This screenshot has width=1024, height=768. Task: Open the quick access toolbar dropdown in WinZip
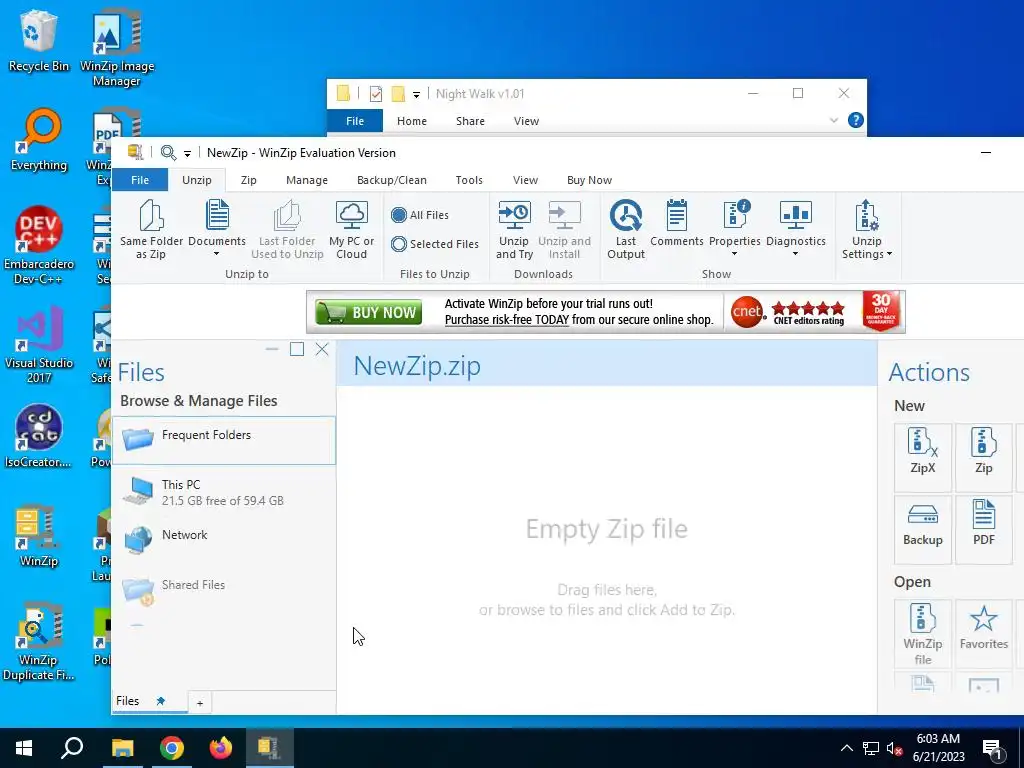pos(187,153)
